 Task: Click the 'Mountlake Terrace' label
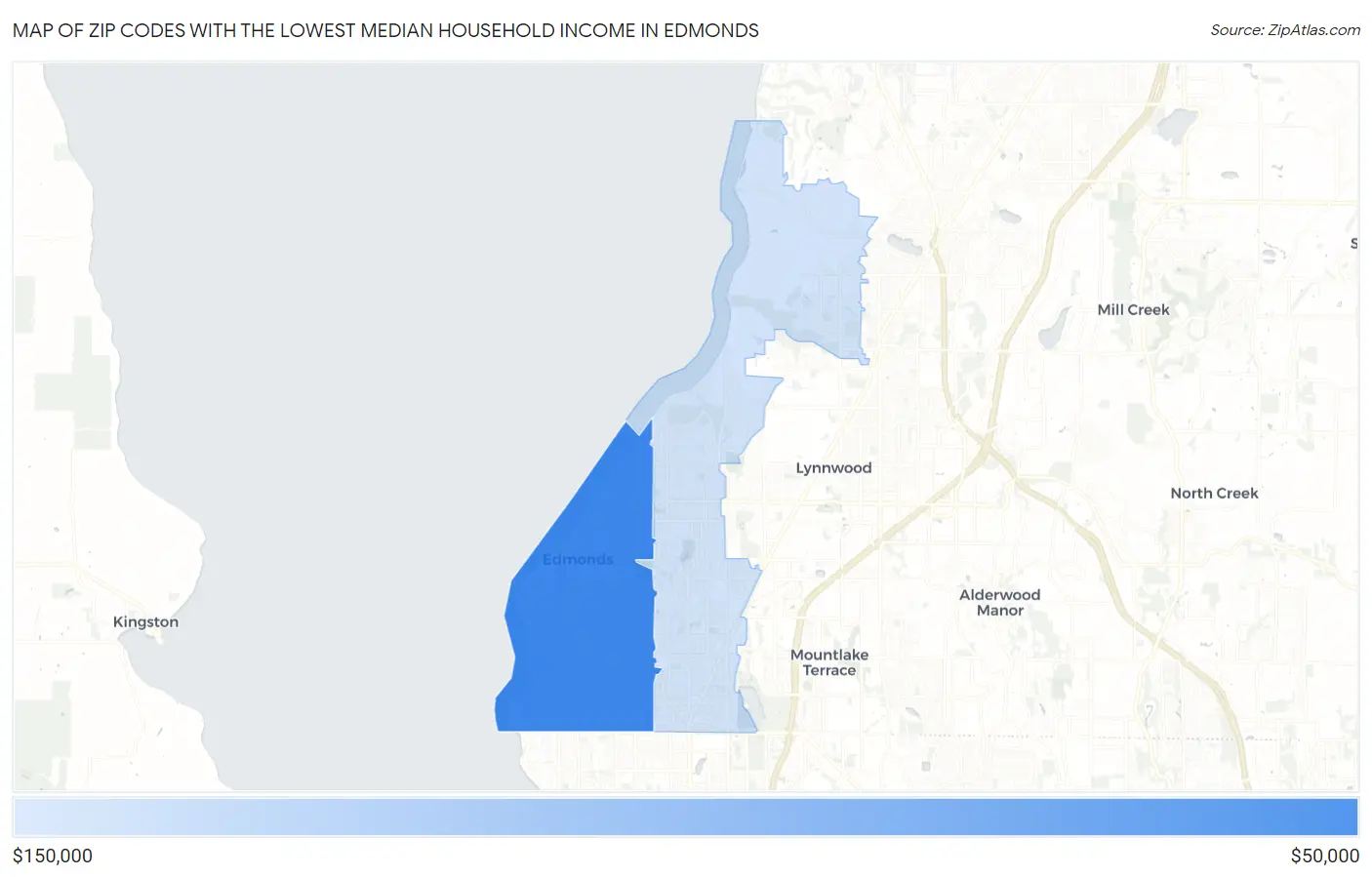[x=828, y=662]
